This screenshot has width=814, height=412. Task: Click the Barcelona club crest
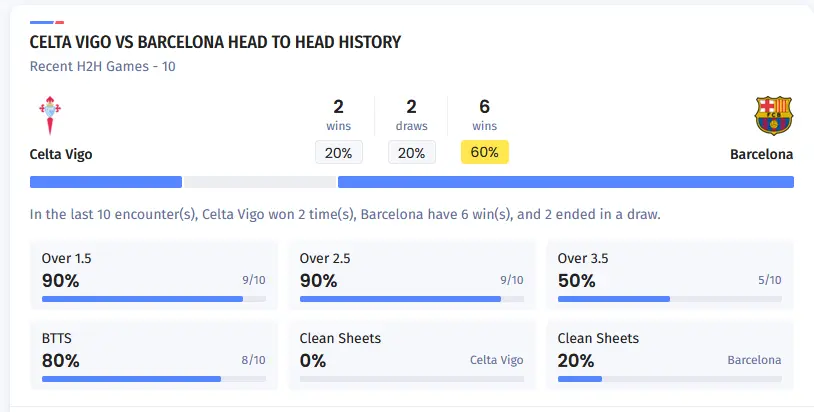773,116
